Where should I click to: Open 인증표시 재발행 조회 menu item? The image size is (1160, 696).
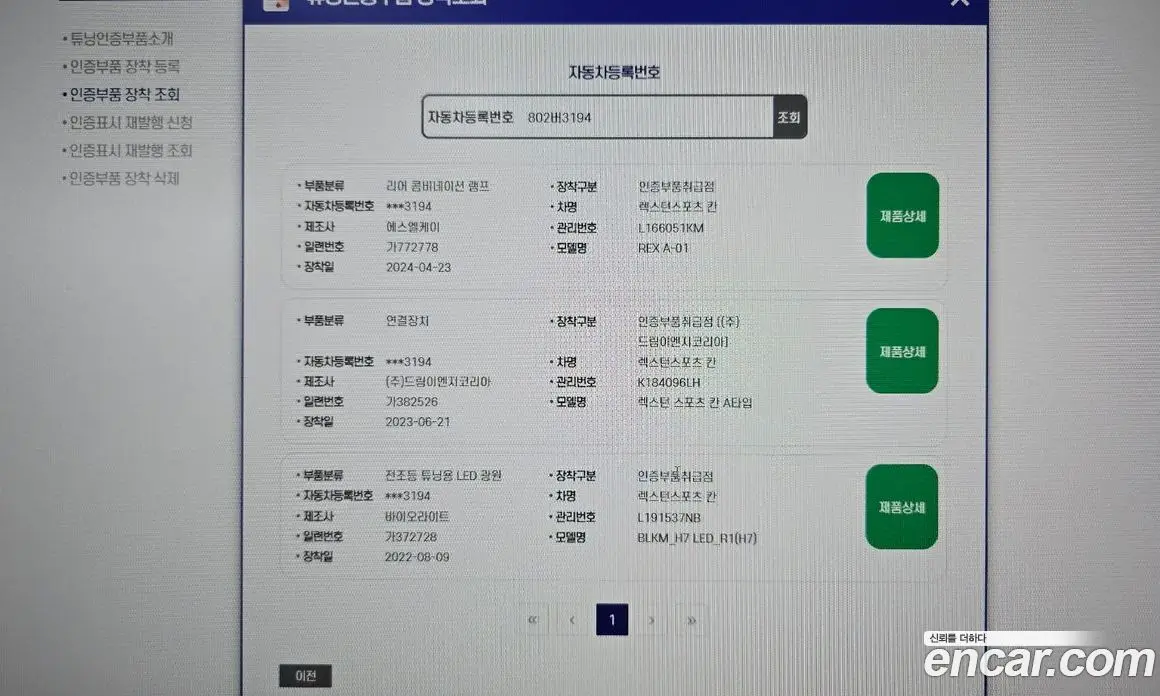[131, 151]
